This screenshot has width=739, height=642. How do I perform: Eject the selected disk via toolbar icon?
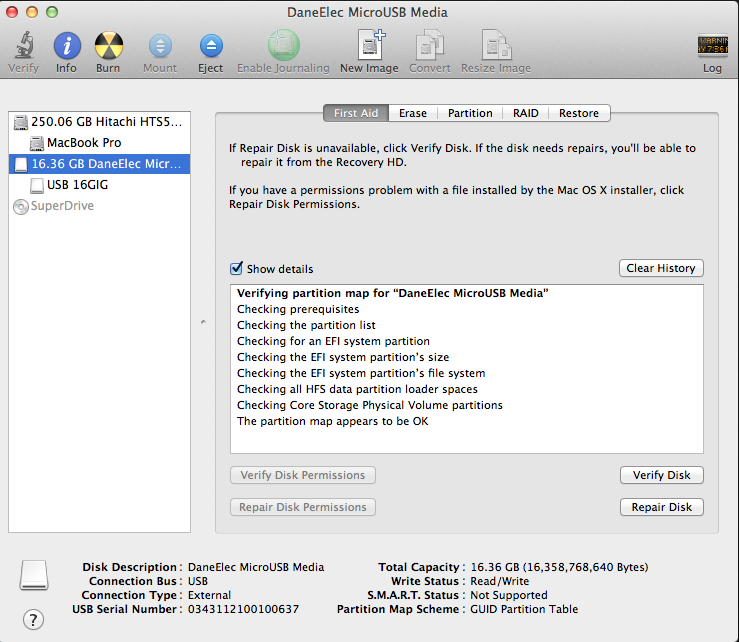pyautogui.click(x=211, y=46)
